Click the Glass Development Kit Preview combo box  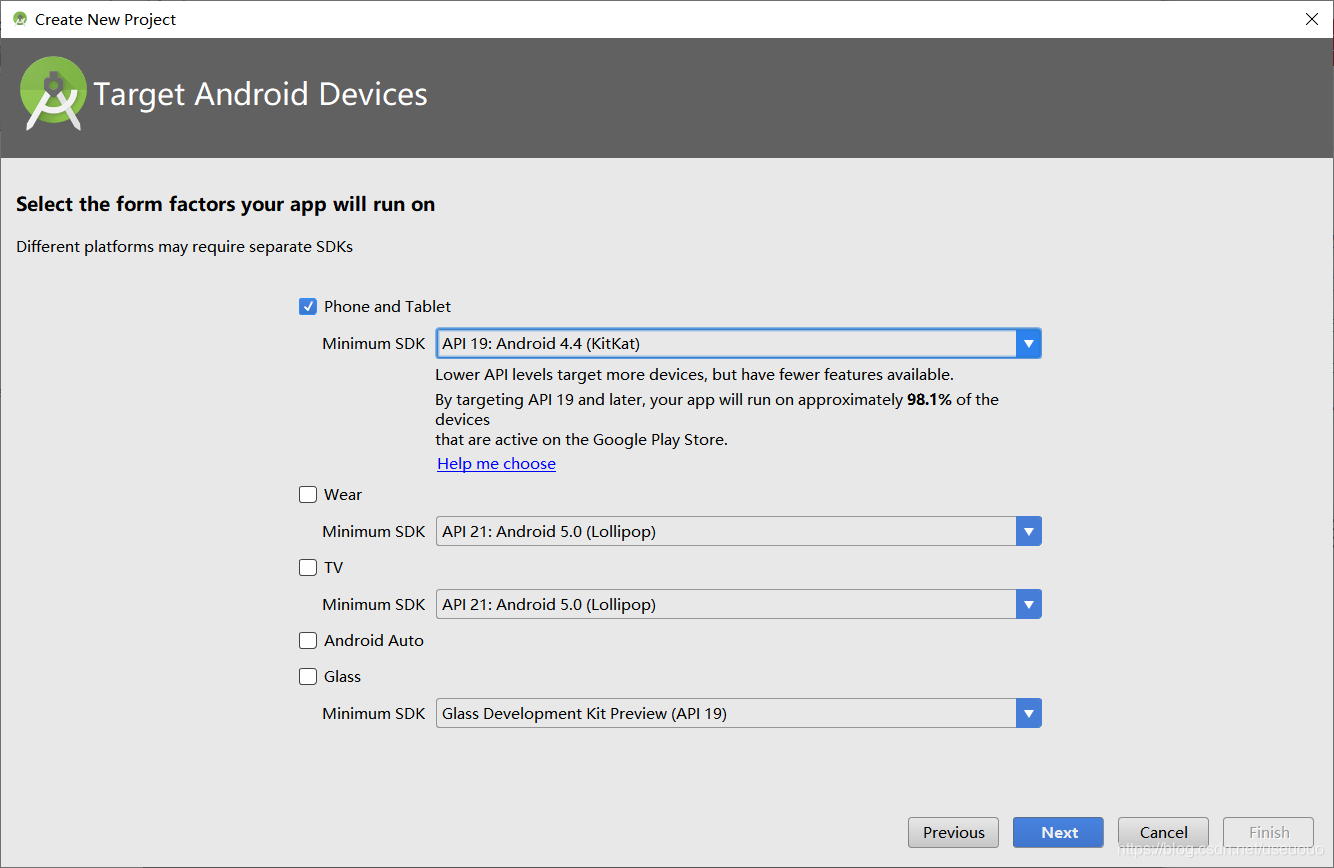pyautogui.click(x=739, y=714)
